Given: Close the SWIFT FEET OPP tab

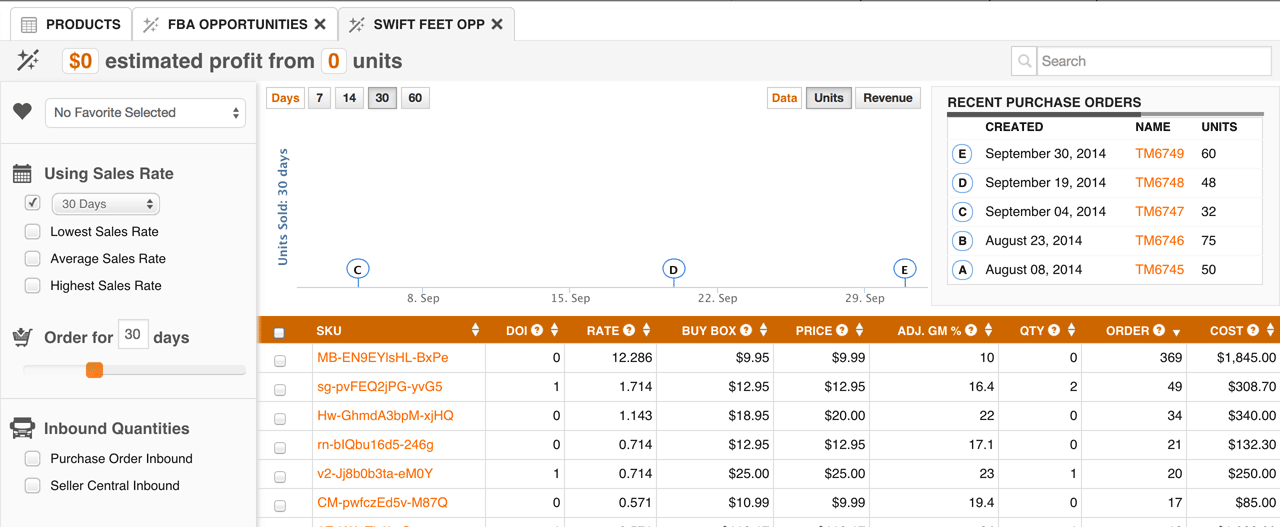Looking at the screenshot, I should click(x=497, y=24).
